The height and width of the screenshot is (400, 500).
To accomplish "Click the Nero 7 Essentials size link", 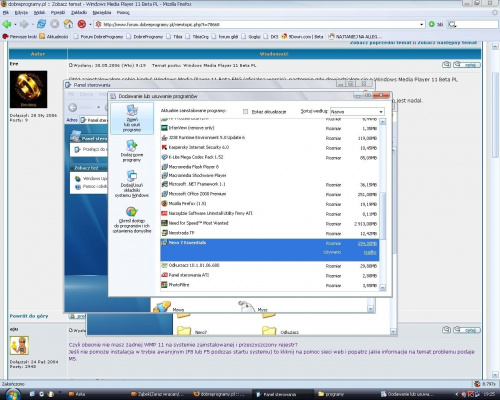I will 367,244.
